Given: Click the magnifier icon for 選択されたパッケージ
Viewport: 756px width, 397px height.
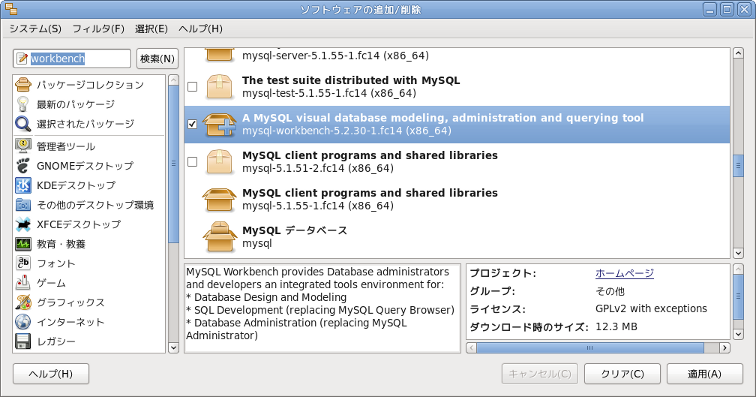Looking at the screenshot, I should (x=23, y=123).
